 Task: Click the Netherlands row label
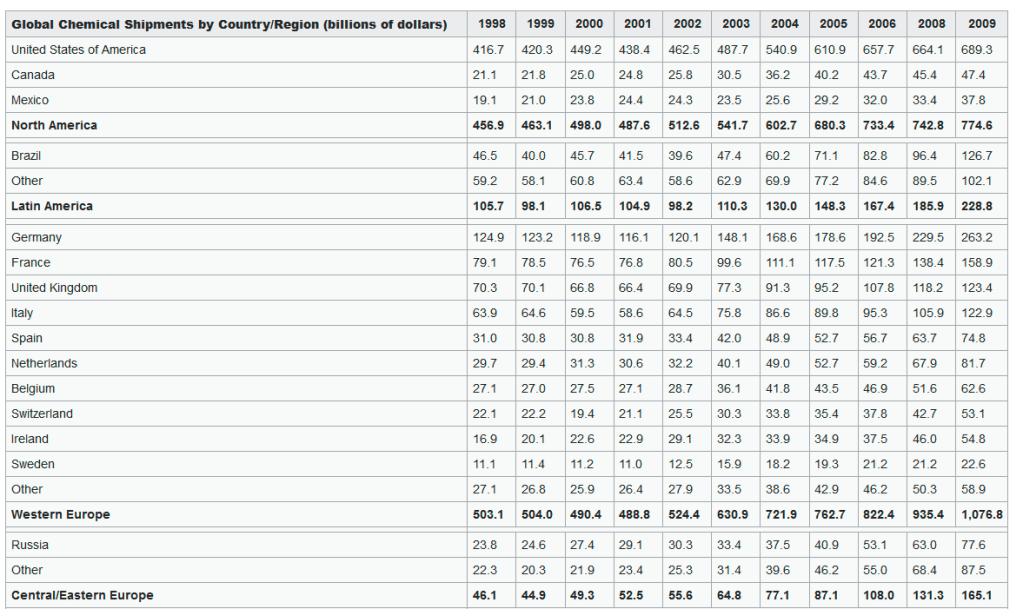(44, 363)
